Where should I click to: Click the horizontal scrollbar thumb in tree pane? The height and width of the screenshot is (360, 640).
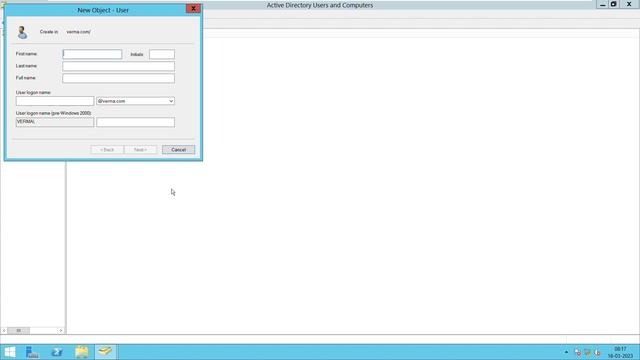click(x=18, y=331)
